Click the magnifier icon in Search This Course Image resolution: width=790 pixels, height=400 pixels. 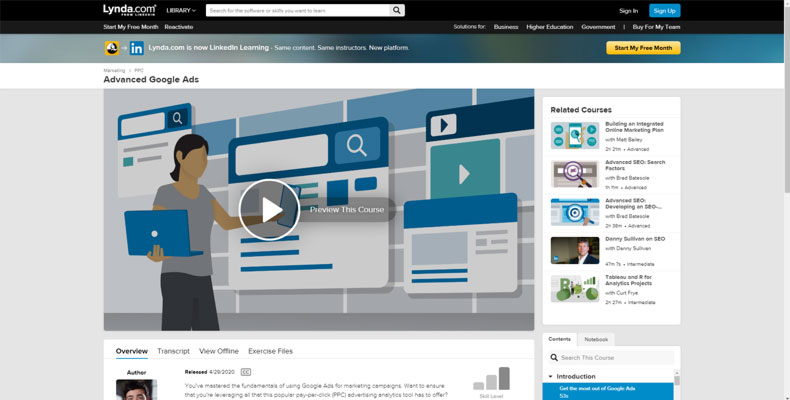click(x=554, y=358)
